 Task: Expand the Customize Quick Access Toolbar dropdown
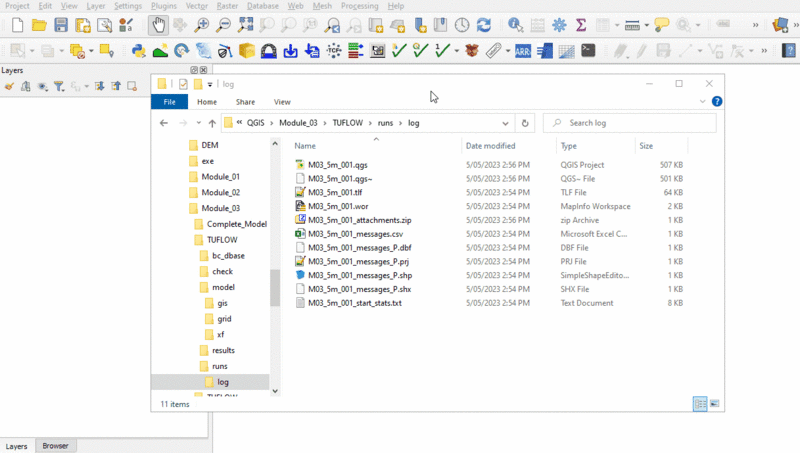210,84
